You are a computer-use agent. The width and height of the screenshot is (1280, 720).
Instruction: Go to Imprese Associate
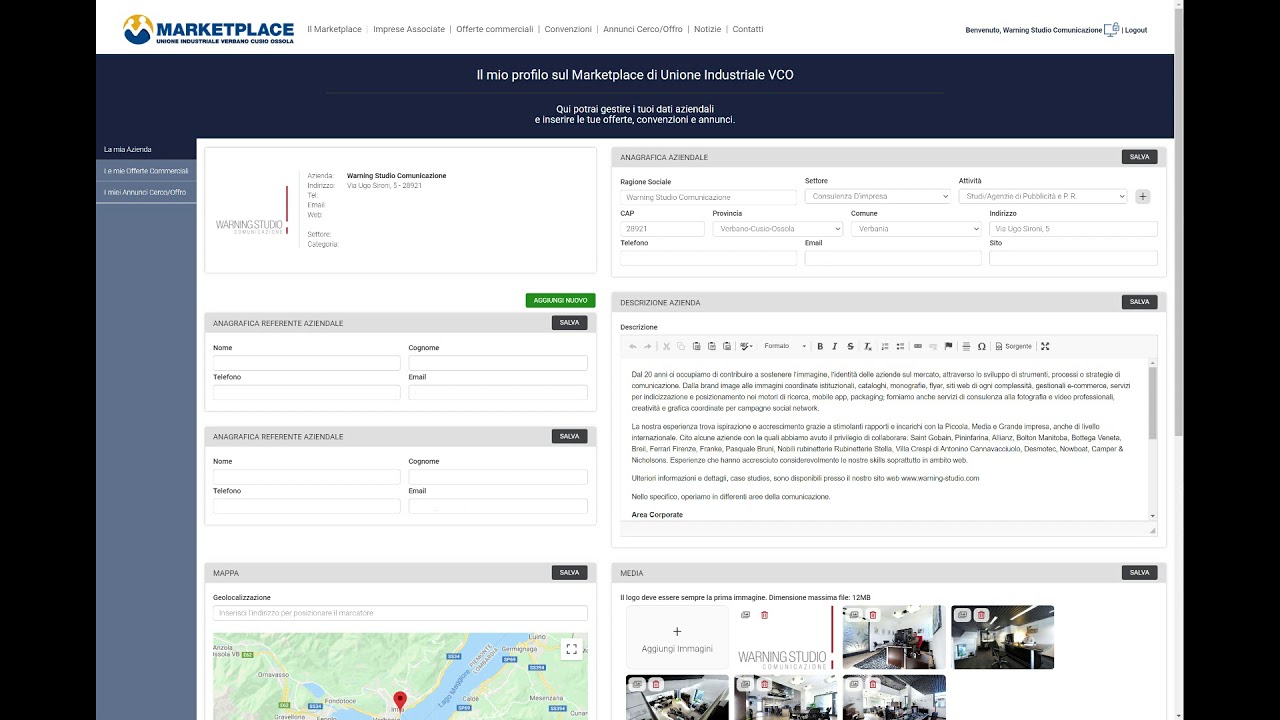[409, 30]
